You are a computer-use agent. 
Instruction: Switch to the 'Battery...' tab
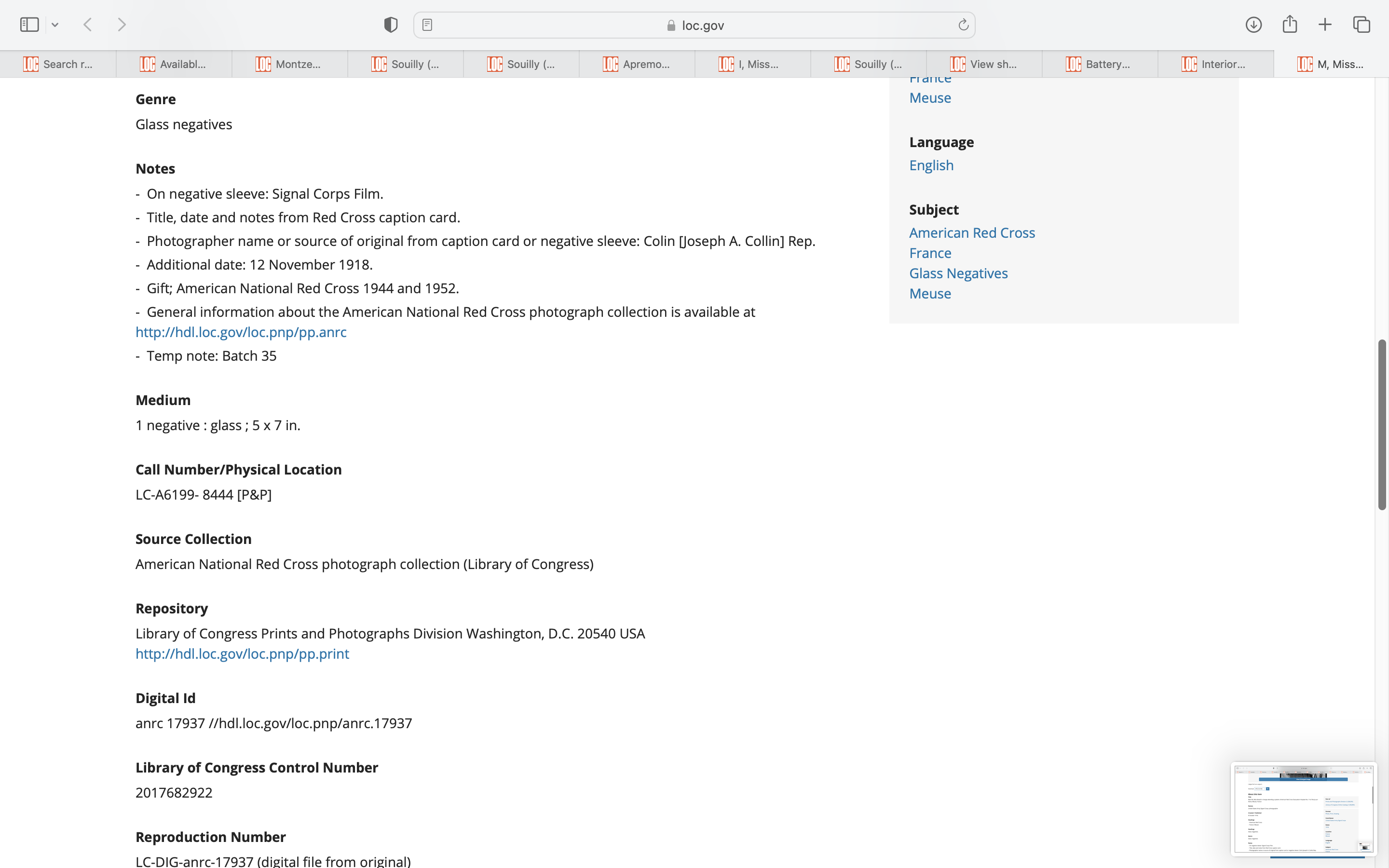[x=1099, y=64]
